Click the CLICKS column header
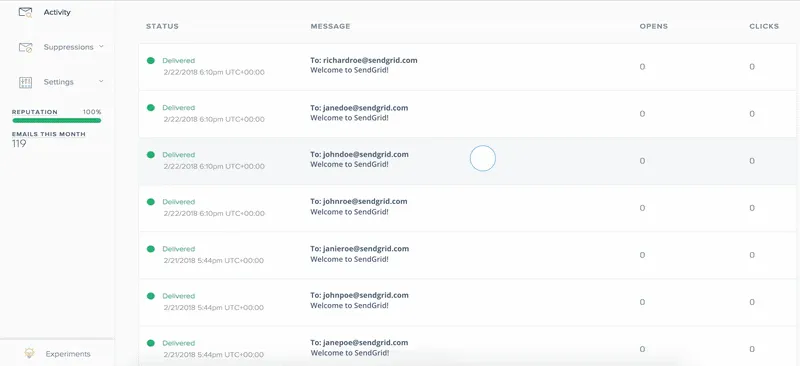Viewport: 800px width, 366px height. click(x=764, y=26)
